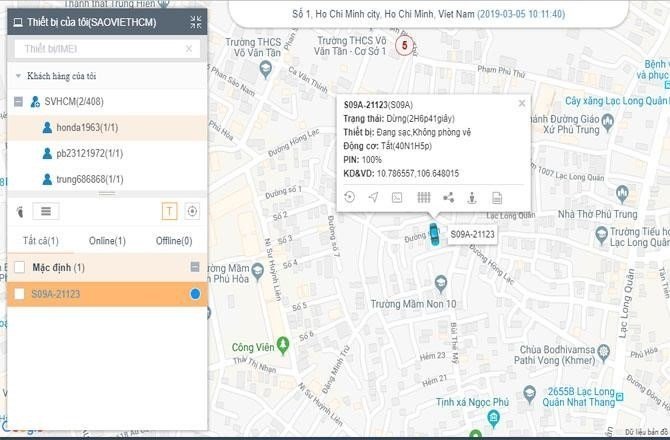Open the report document icon in popup
The height and width of the screenshot is (440, 670).
coord(497,198)
